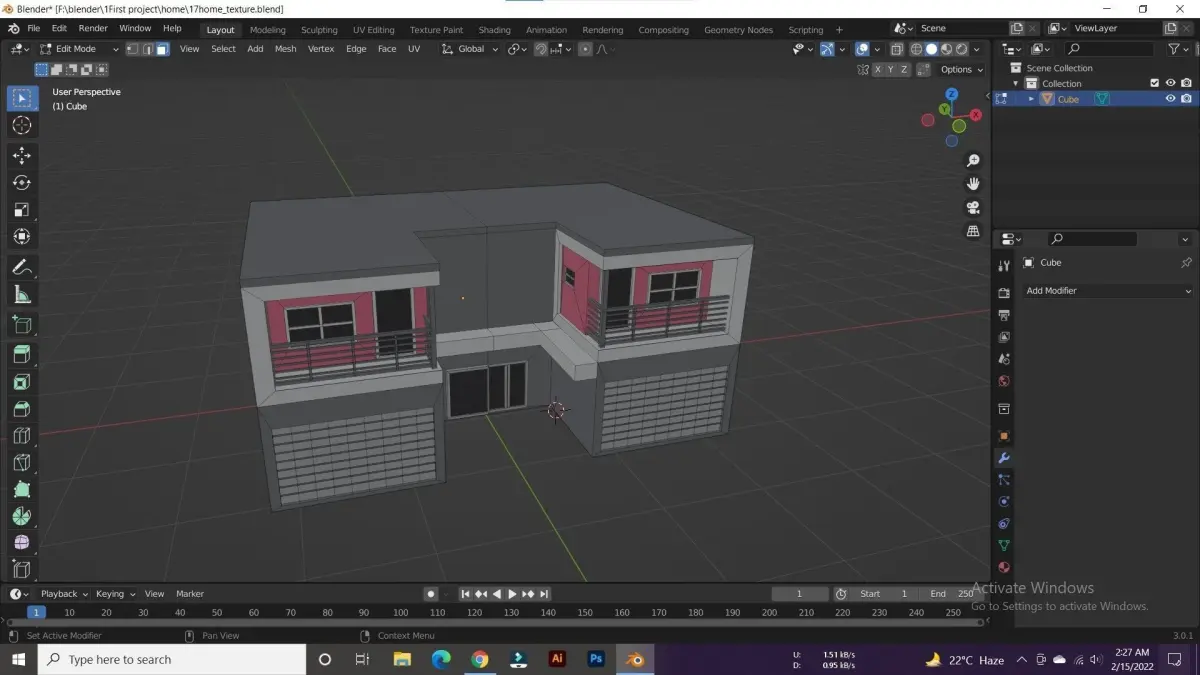Click current frame number field

tap(800, 594)
